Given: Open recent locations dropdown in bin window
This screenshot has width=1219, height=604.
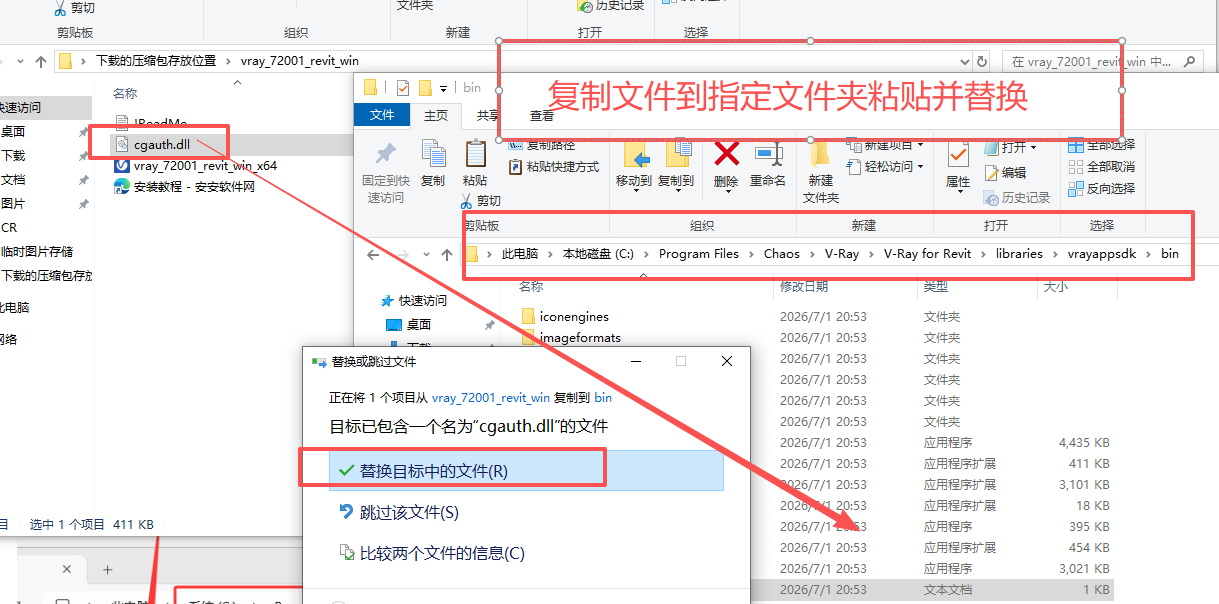Looking at the screenshot, I should [x=426, y=255].
